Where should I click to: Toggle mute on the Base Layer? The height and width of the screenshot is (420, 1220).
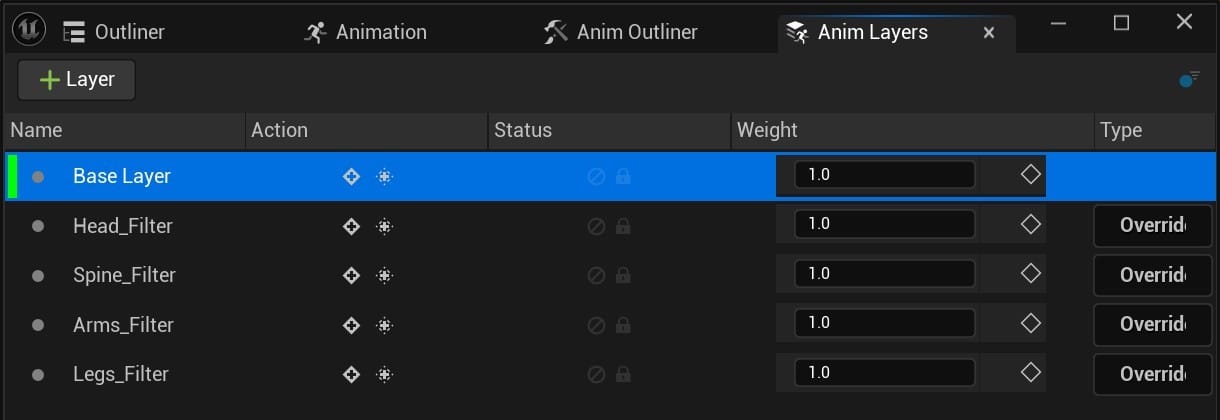(596, 176)
